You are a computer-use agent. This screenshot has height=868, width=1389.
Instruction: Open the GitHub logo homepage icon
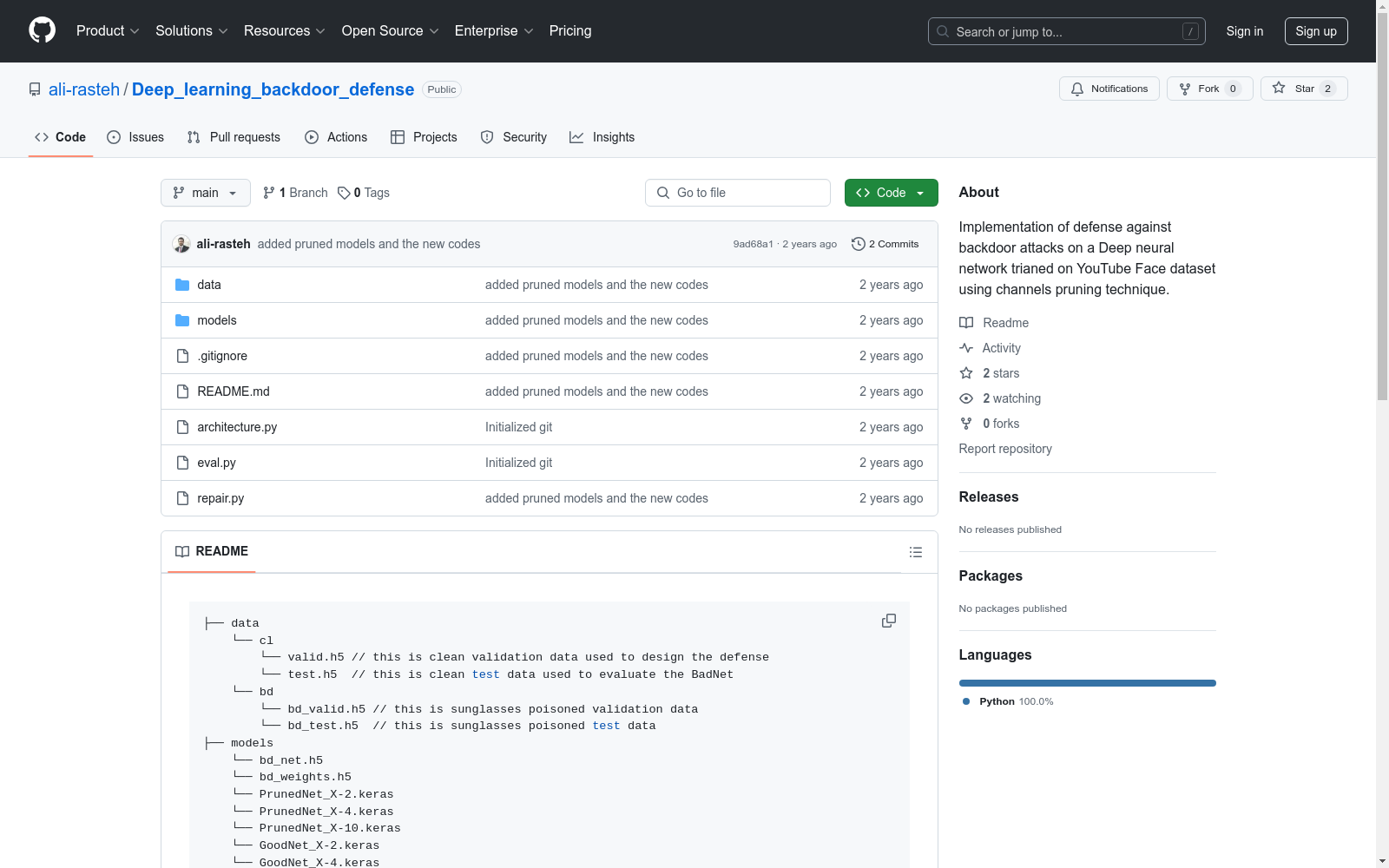(x=43, y=30)
